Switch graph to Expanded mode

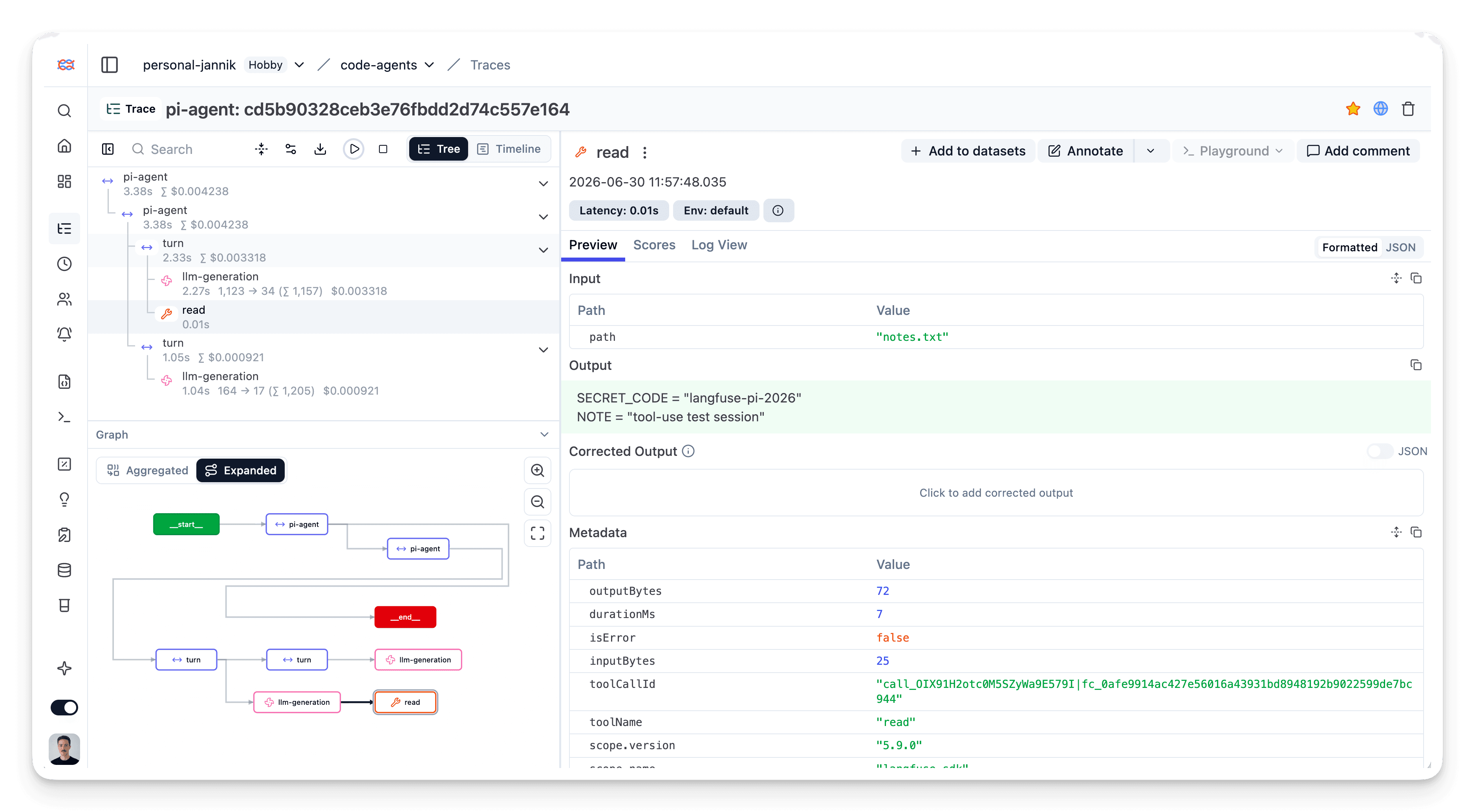(240, 470)
